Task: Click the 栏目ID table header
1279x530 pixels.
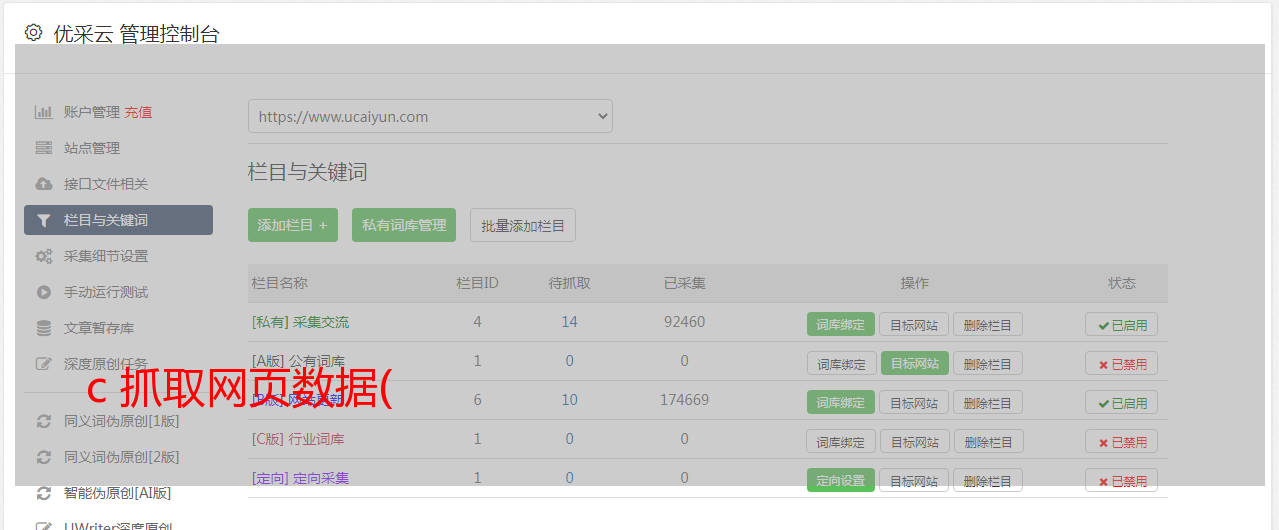Action: (477, 283)
